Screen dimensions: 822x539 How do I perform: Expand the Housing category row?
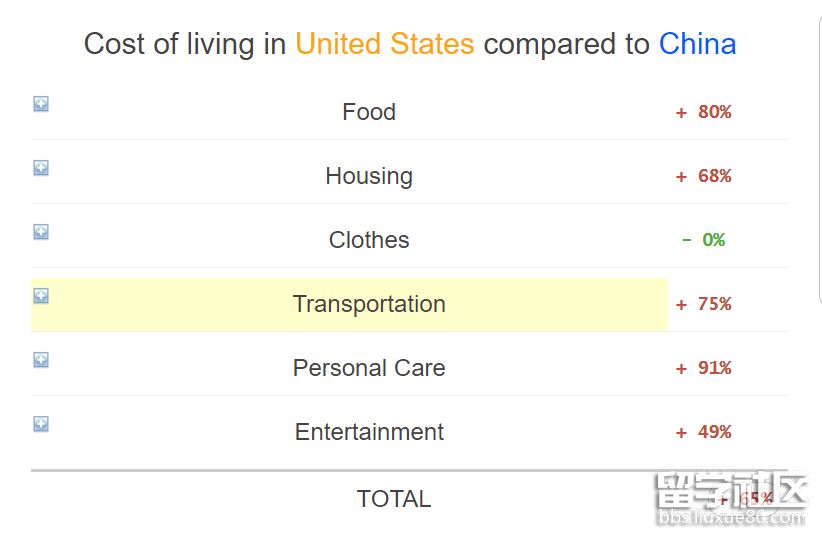pos(41,168)
